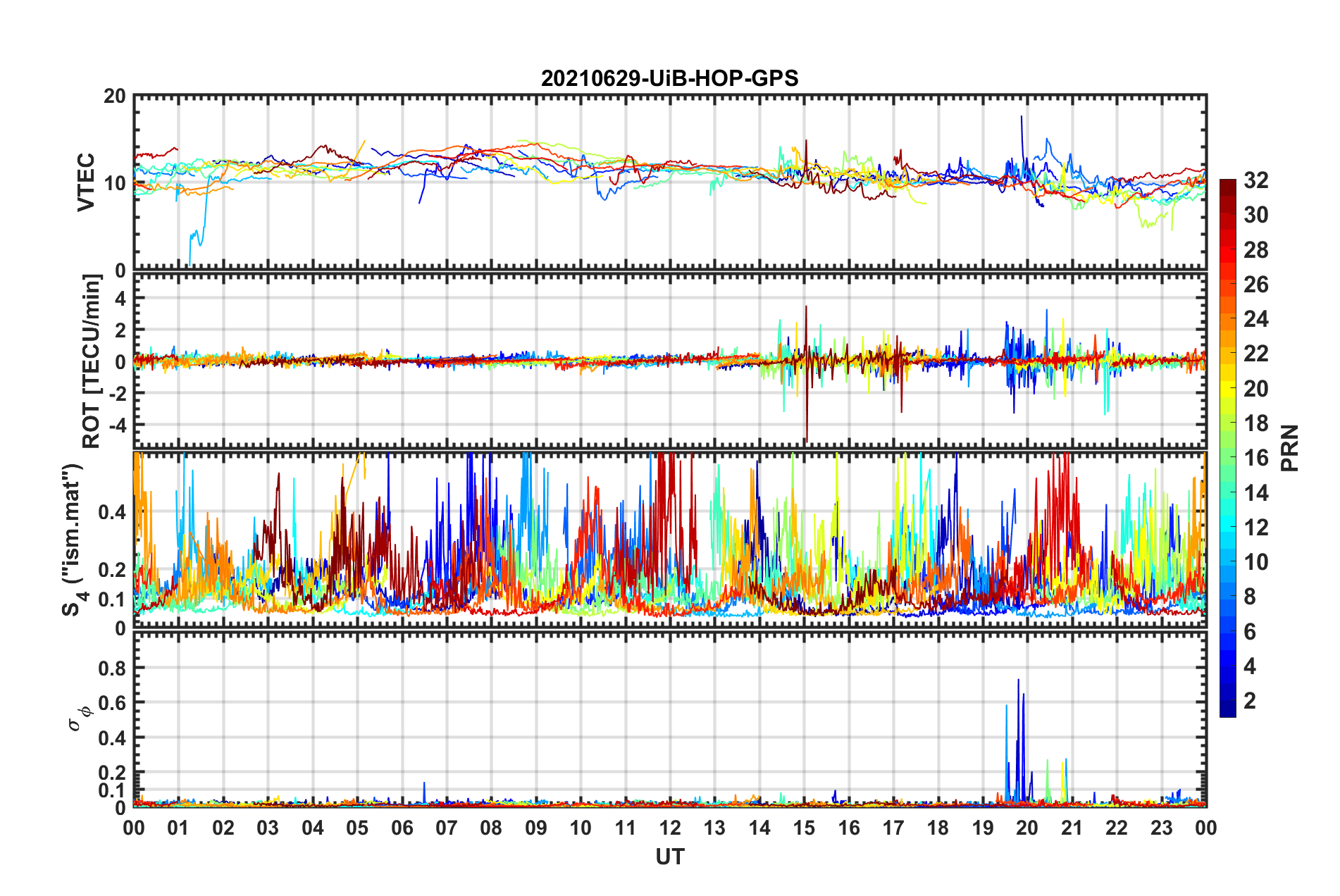Image resolution: width=1340 pixels, height=896 pixels.
Task: Click x-axis tick label 15
Action: tap(804, 828)
